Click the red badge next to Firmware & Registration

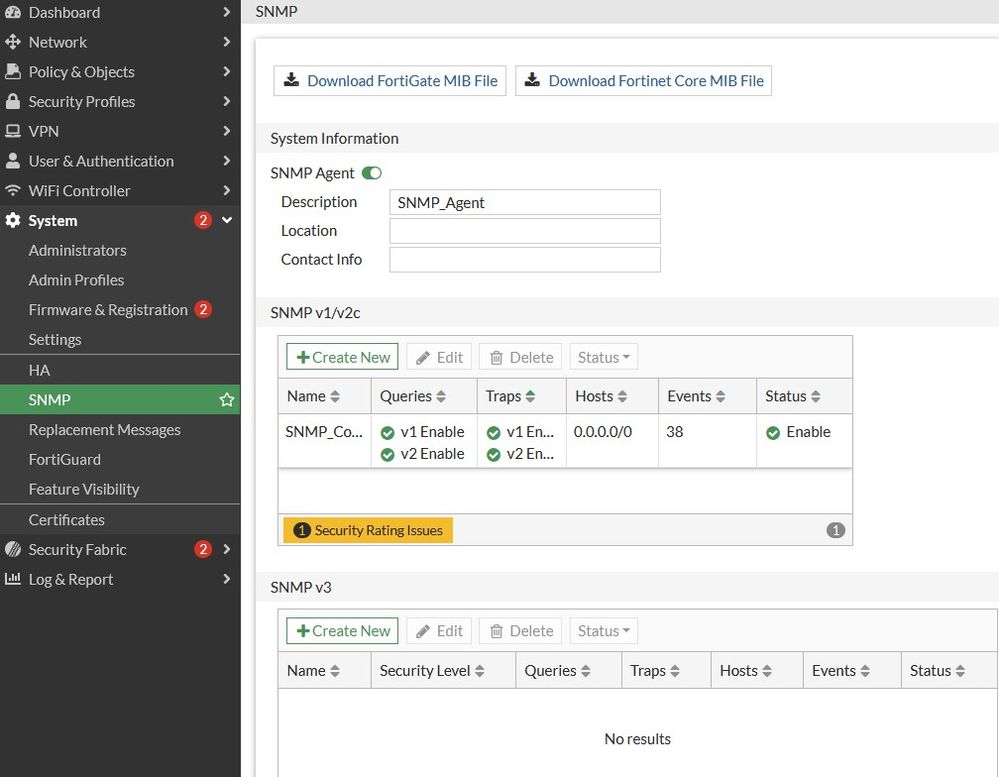pyautogui.click(x=203, y=310)
